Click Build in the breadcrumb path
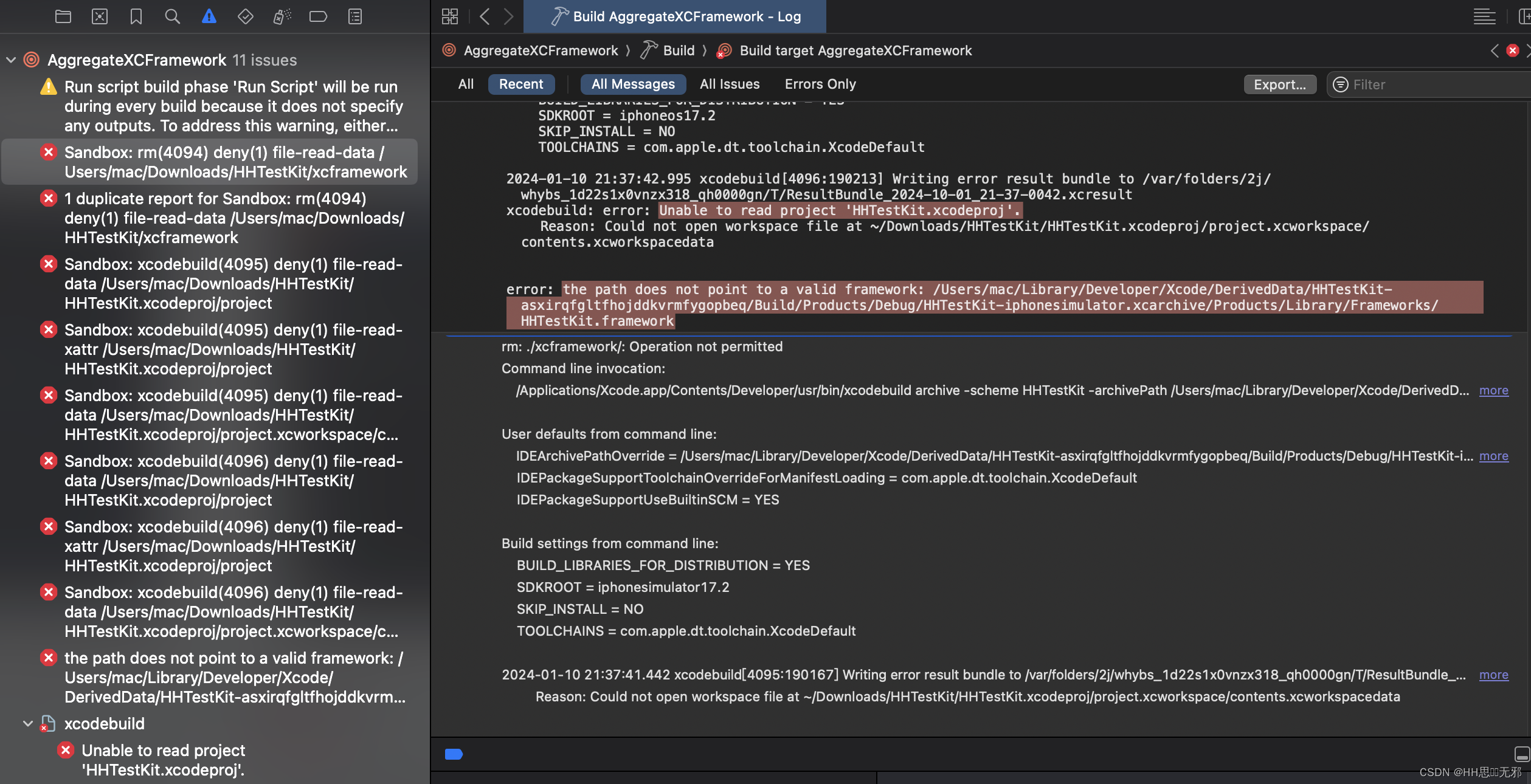The height and width of the screenshot is (784, 1531). coord(679,50)
